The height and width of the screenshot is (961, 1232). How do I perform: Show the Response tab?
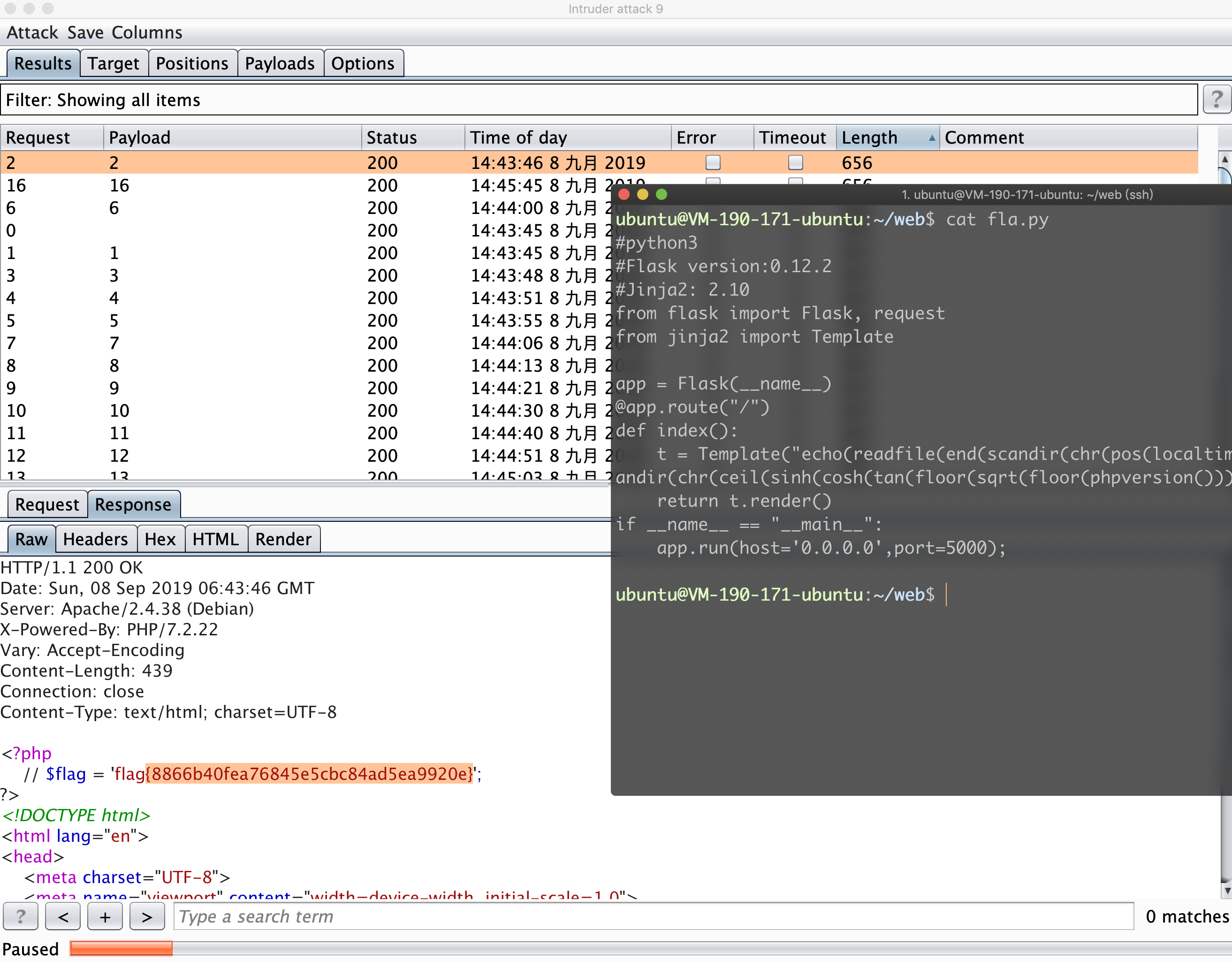click(133, 504)
